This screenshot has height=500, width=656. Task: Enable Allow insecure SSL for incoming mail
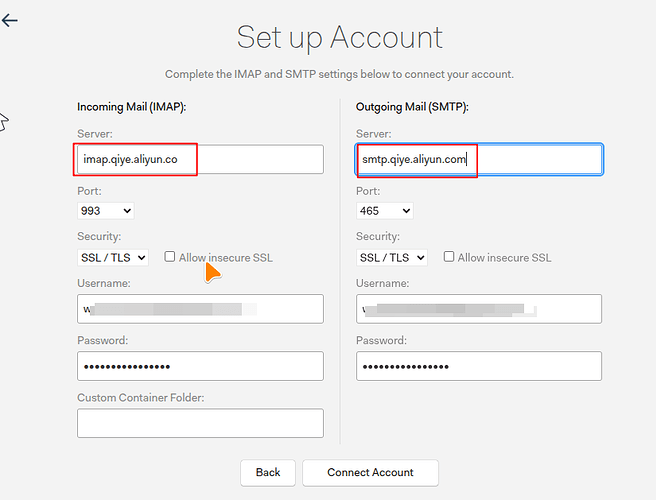coord(169,256)
